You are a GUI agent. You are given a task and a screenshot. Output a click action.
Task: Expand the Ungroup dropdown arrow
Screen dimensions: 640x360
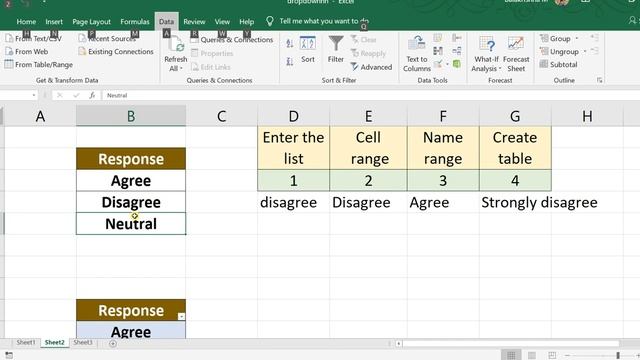pyautogui.click(x=585, y=51)
